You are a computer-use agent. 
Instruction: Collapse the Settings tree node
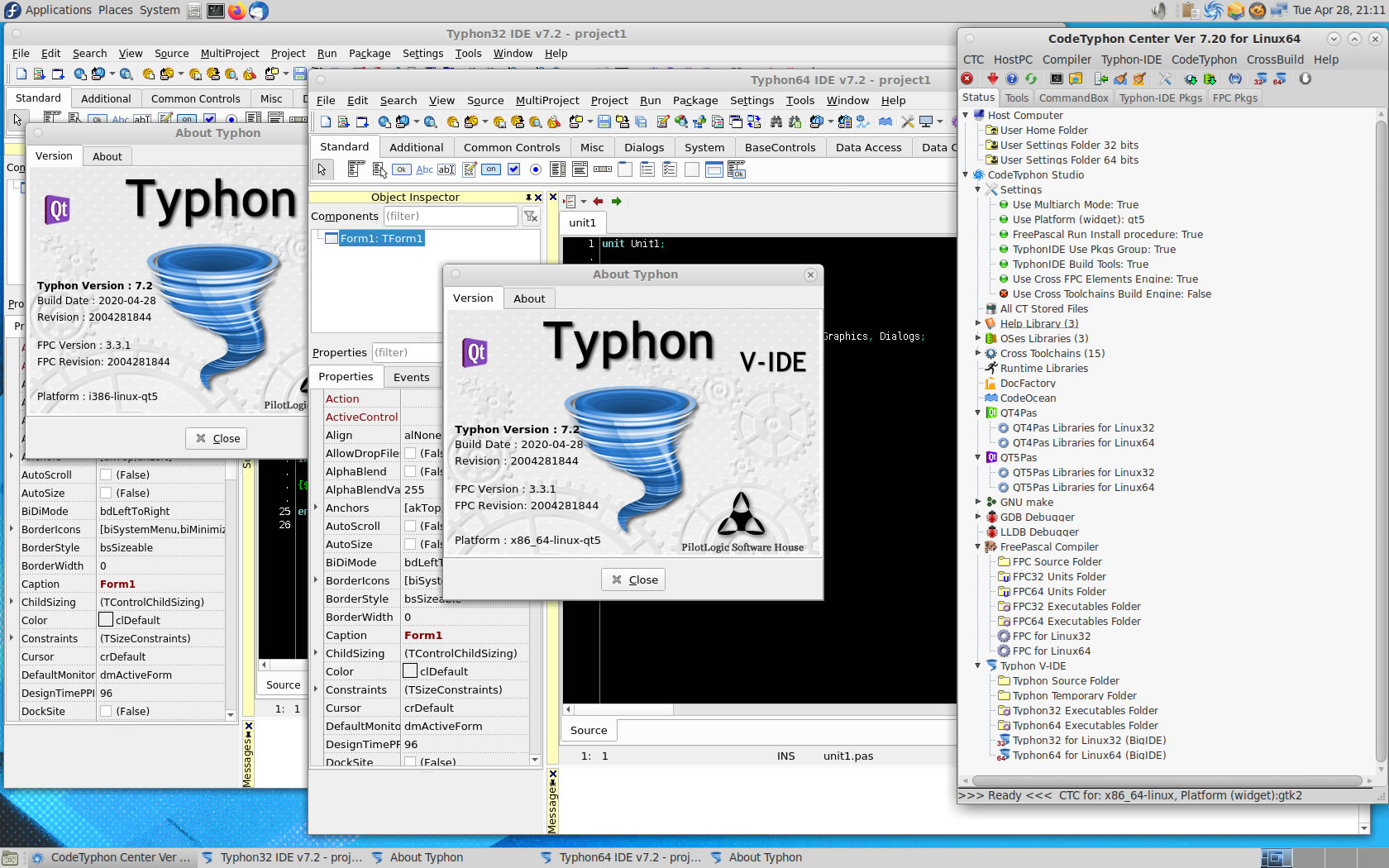point(977,189)
